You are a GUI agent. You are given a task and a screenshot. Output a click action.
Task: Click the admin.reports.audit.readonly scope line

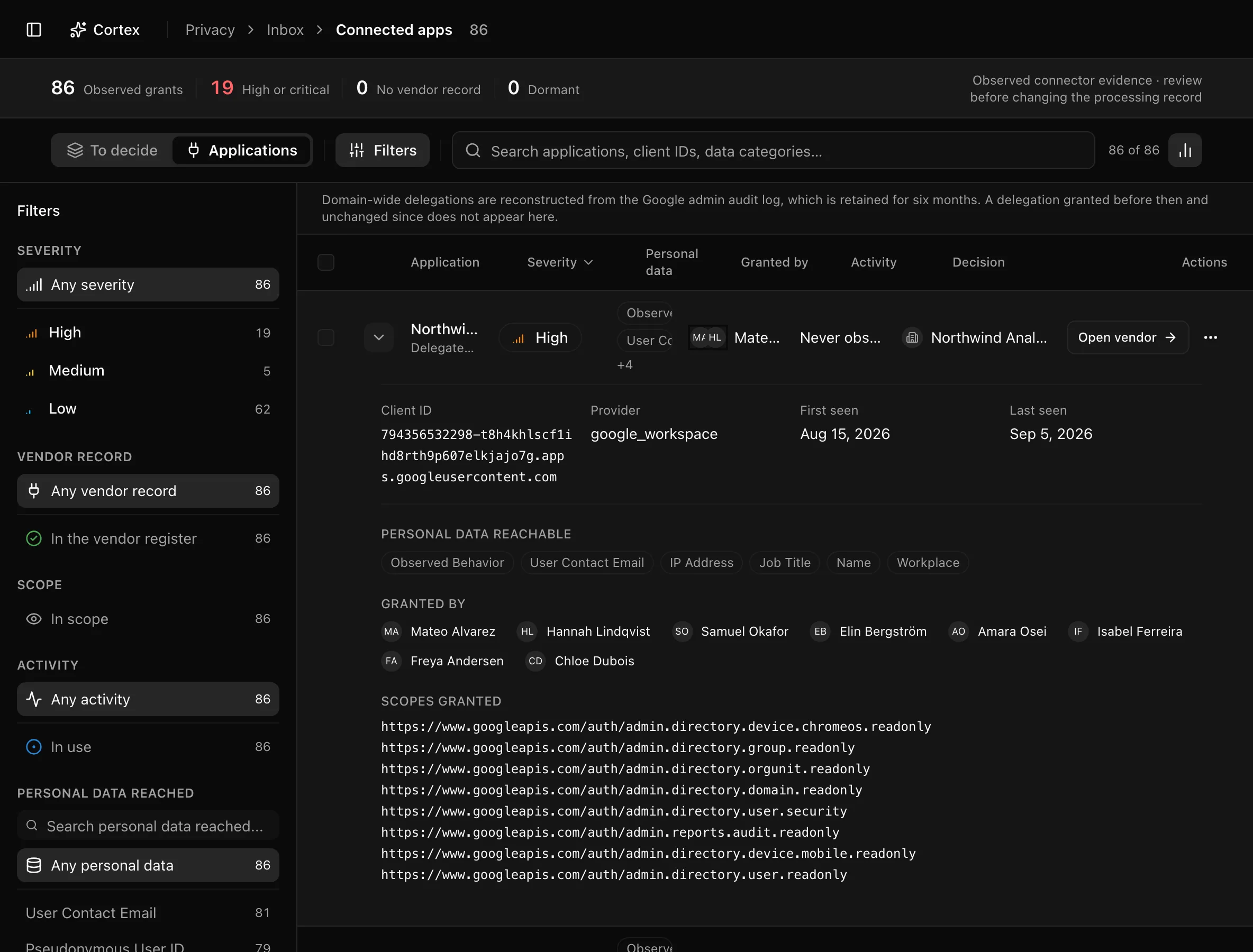tap(610, 832)
